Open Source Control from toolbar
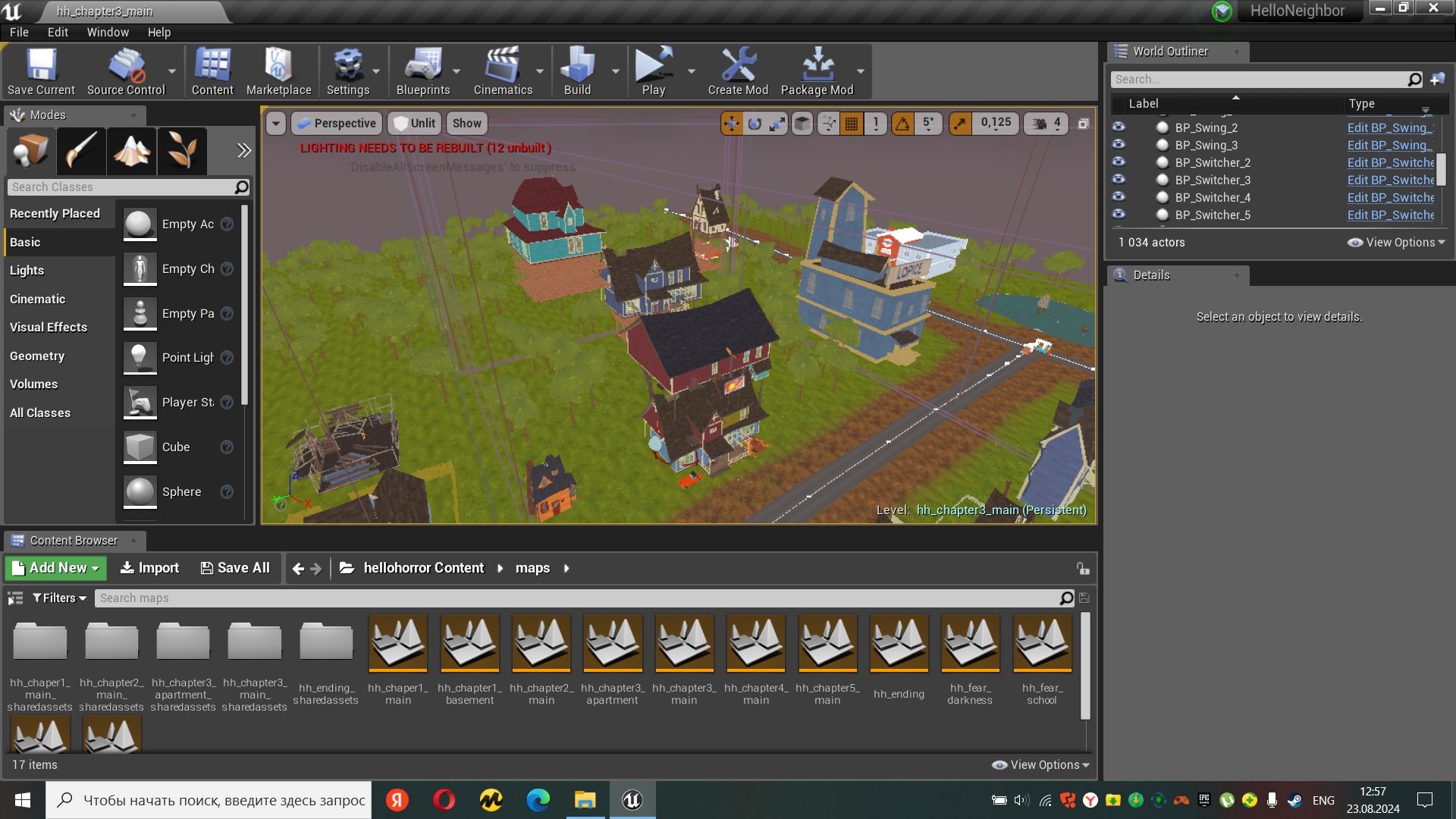Image resolution: width=1456 pixels, height=819 pixels. (x=126, y=71)
